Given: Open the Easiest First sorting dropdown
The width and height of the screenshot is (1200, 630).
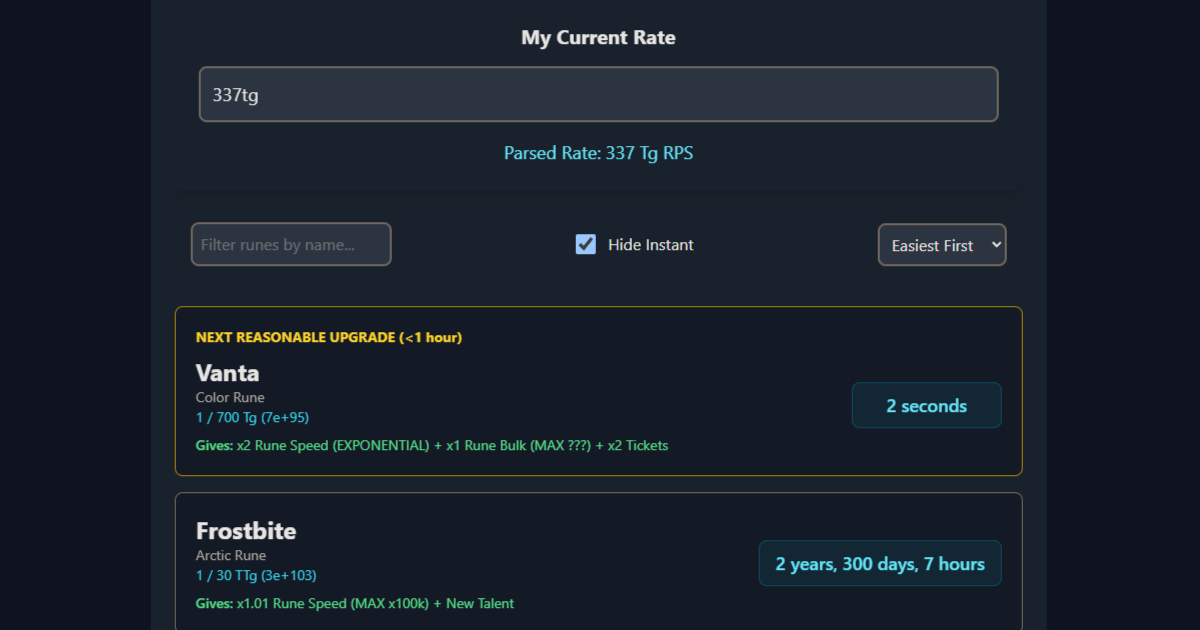Looking at the screenshot, I should pyautogui.click(x=941, y=244).
